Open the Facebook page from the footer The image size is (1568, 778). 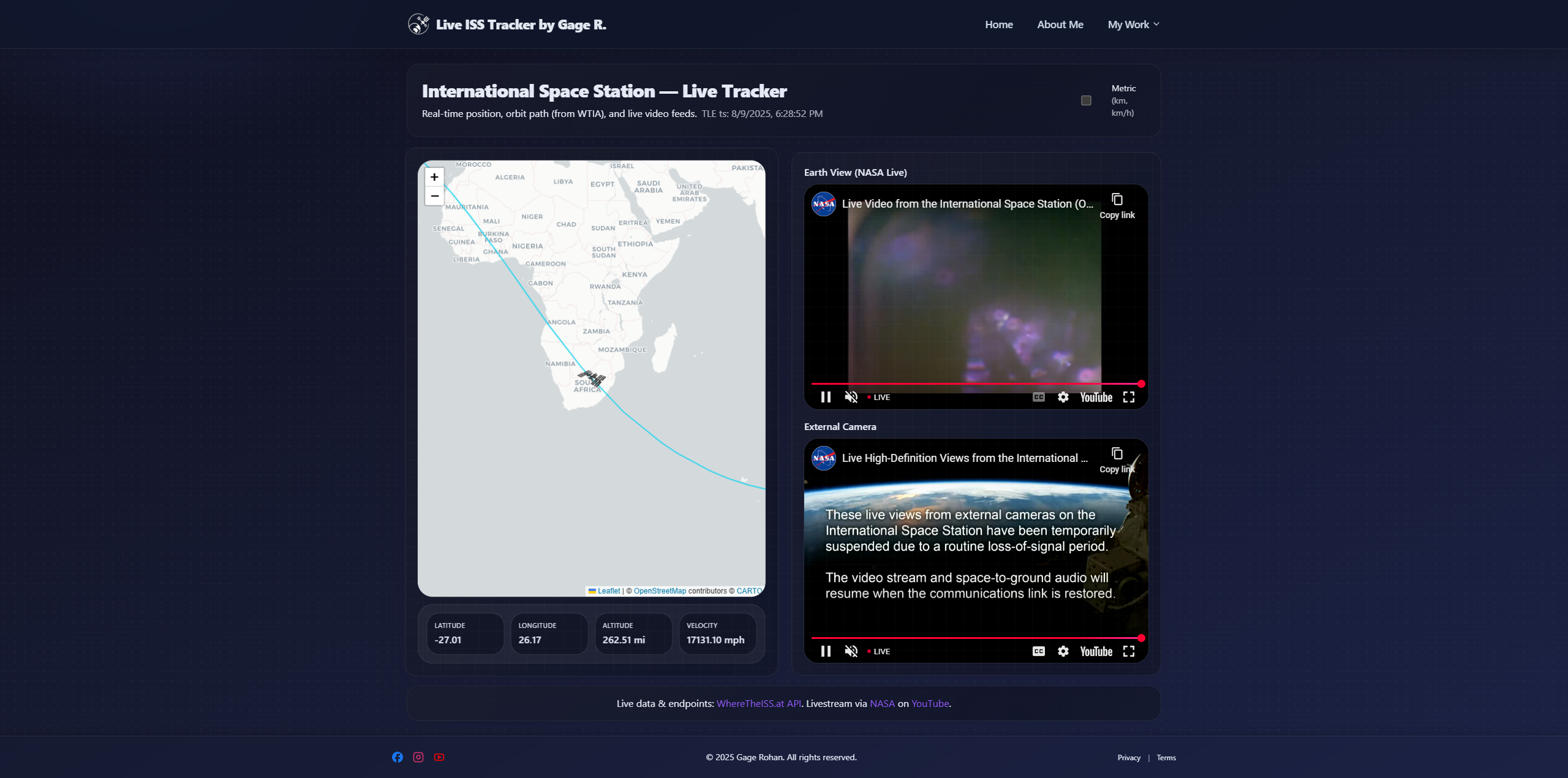[x=398, y=757]
